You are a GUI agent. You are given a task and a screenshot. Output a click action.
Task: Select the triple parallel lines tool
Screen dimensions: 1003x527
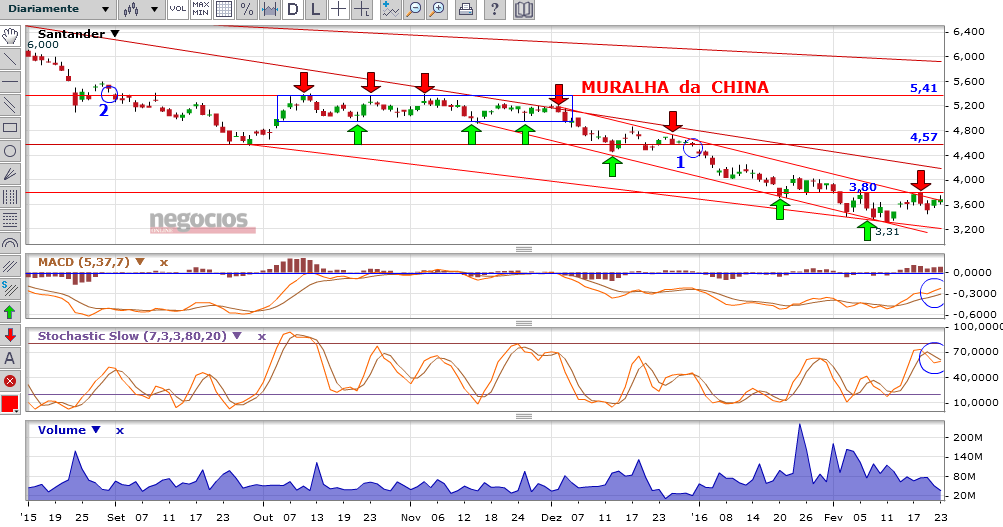pyautogui.click(x=10, y=266)
